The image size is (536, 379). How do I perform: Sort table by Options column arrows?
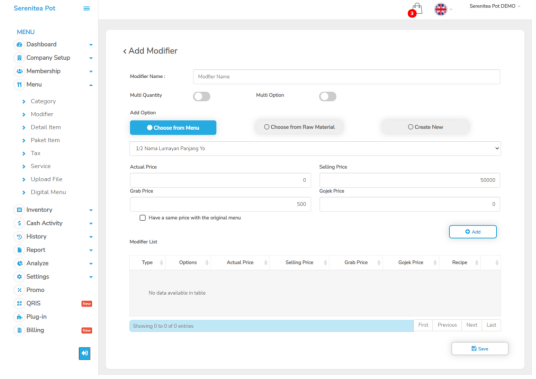[x=207, y=262]
